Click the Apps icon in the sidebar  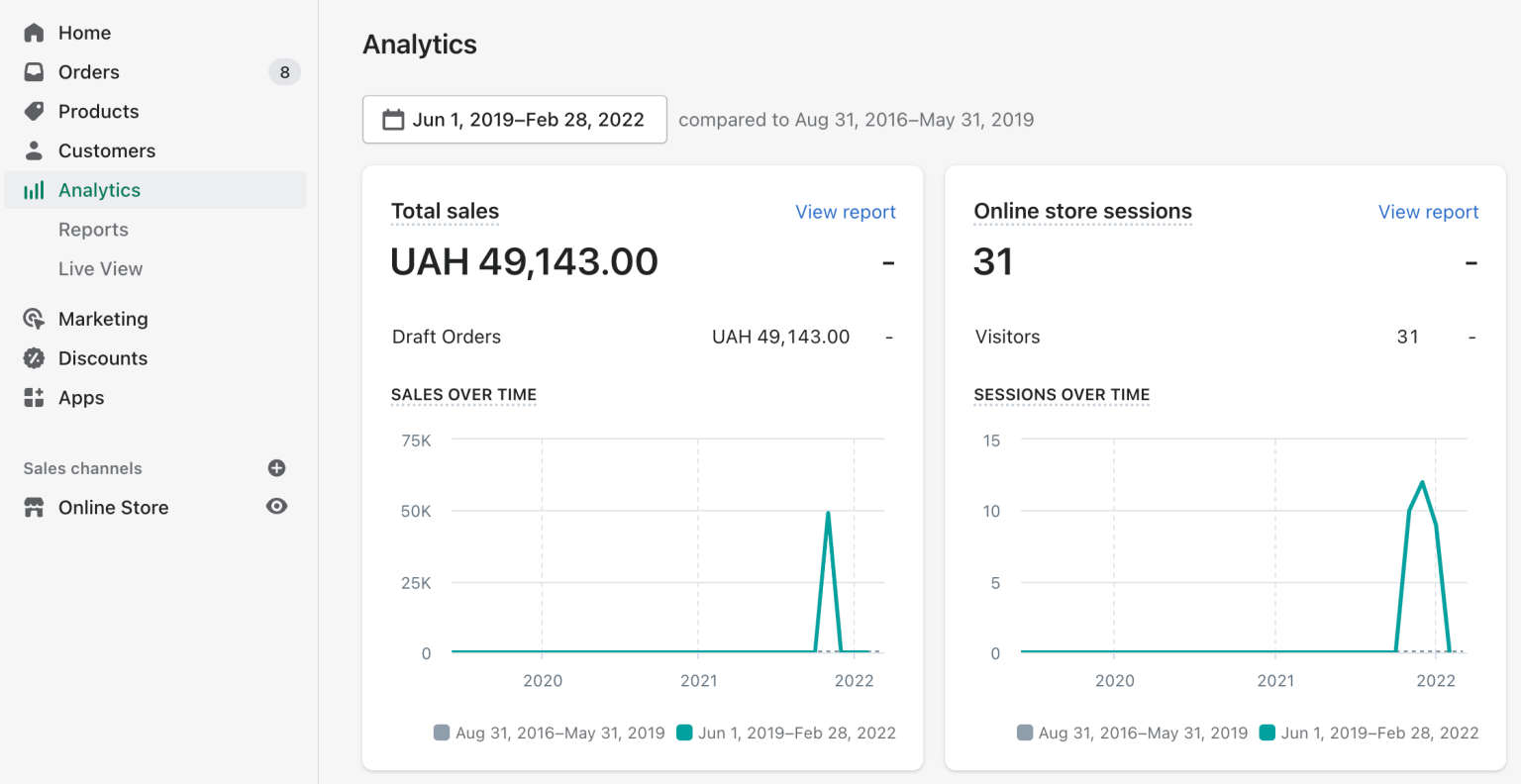click(x=34, y=397)
